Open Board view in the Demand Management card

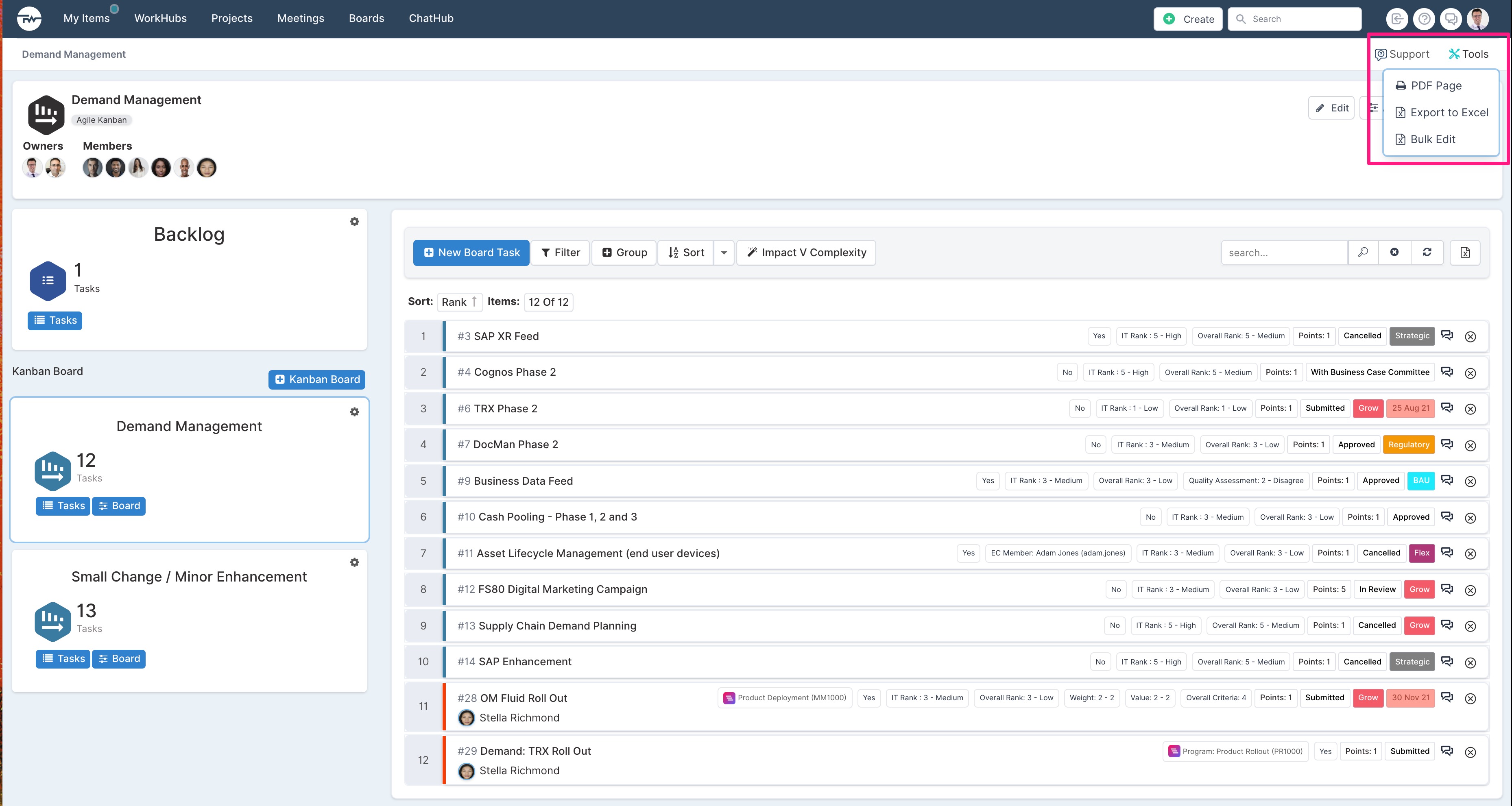[x=119, y=505]
